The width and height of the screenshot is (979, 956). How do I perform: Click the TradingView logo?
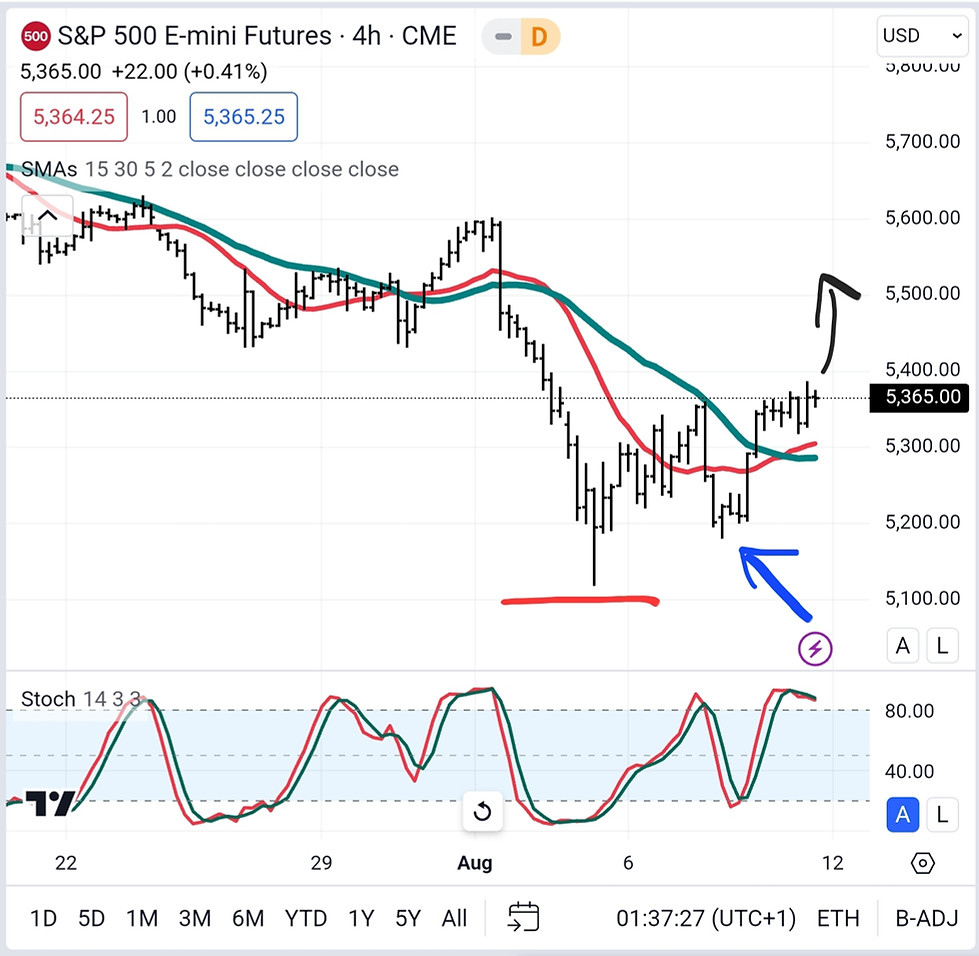pos(50,803)
